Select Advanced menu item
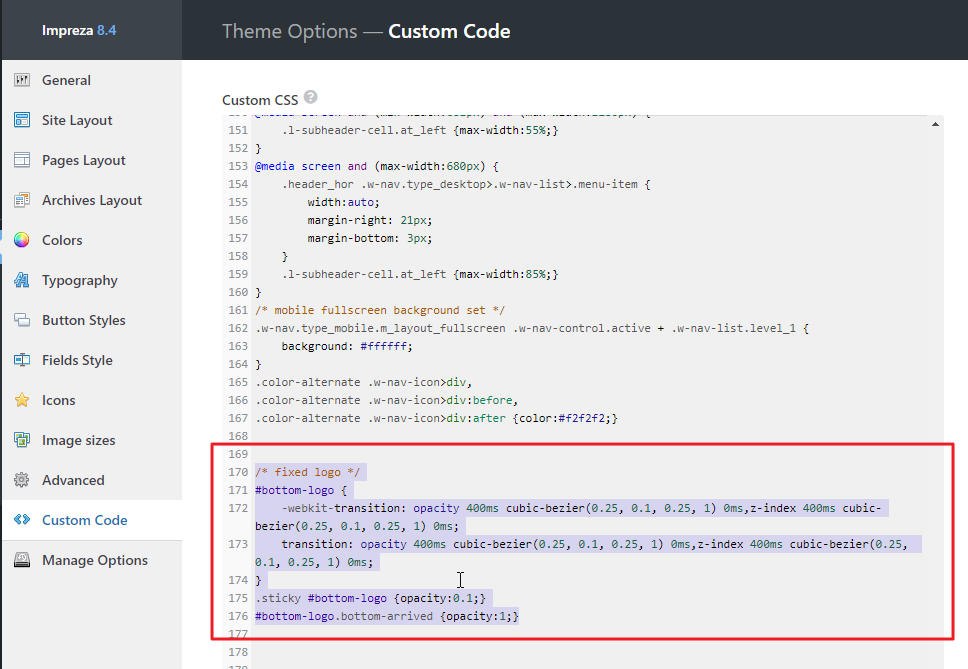Viewport: 968px width, 669px height. 92,480
